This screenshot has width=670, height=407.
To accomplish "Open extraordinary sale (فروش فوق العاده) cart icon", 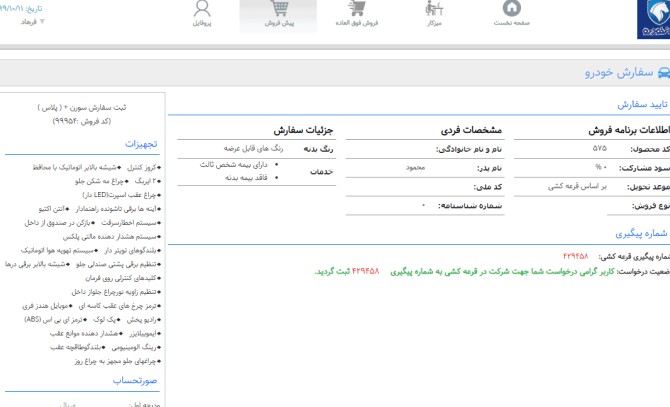I will pyautogui.click(x=357, y=8).
